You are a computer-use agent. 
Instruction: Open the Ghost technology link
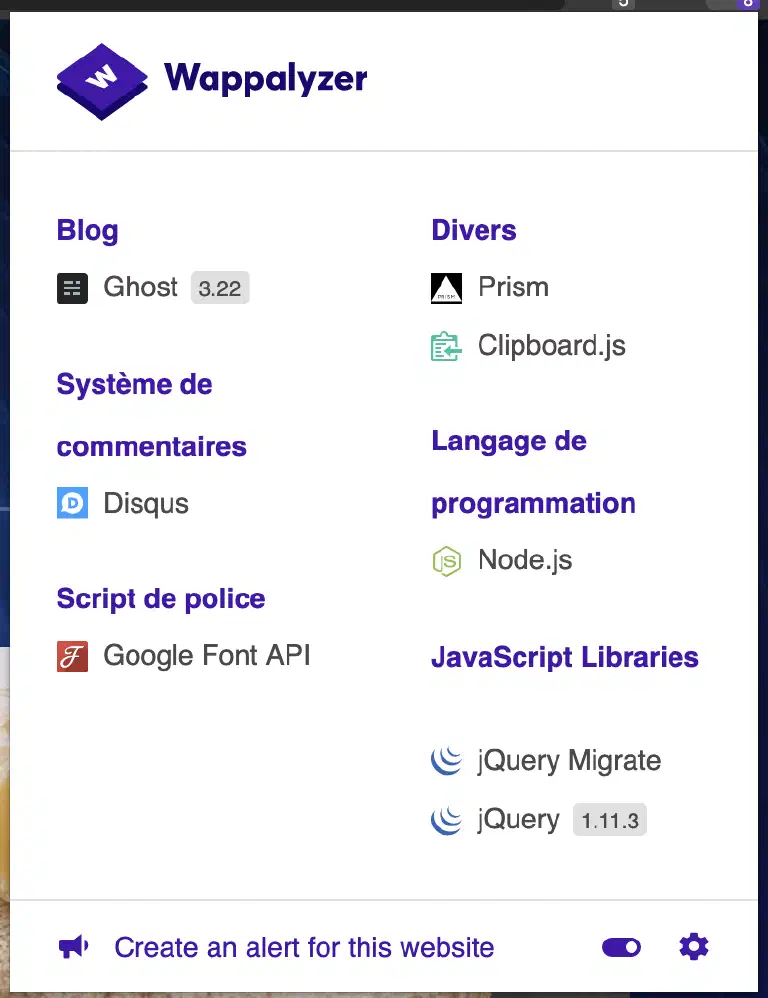click(x=141, y=287)
